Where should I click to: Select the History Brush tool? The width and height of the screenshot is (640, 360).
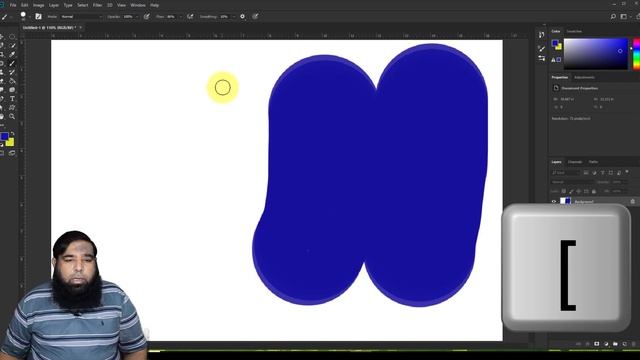pyautogui.click(x=12, y=72)
